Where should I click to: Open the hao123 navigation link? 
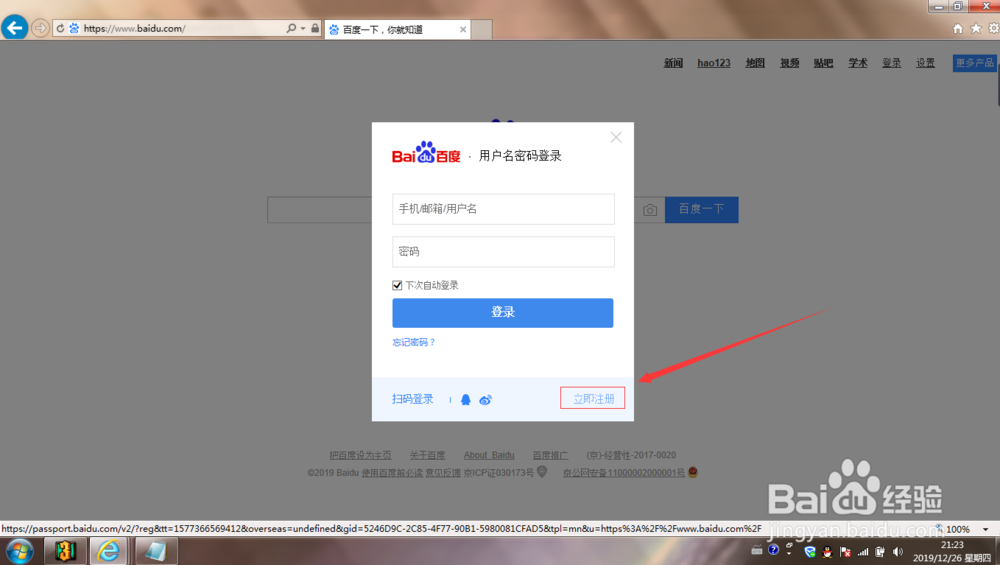tap(714, 62)
